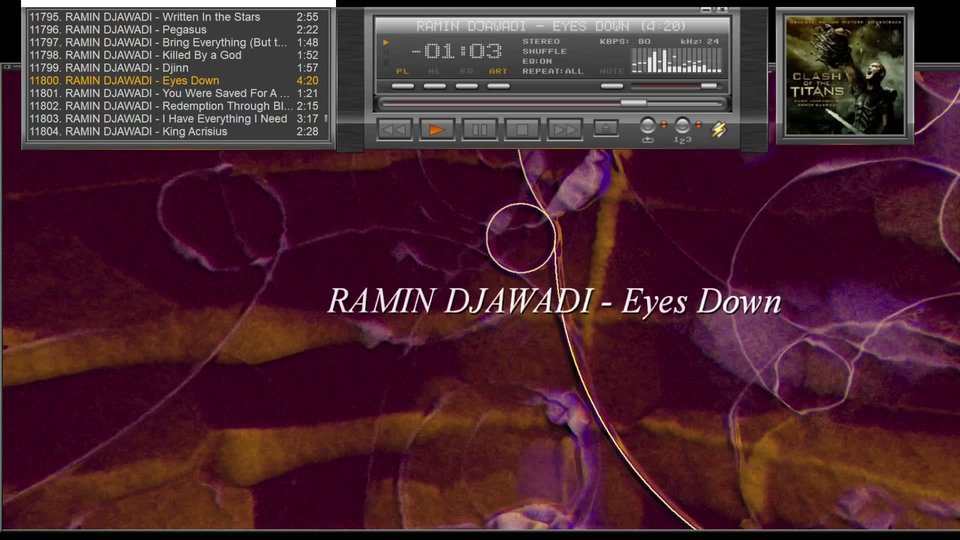The width and height of the screenshot is (960, 540).
Task: Minimize the Winamp player window
Action: point(706,10)
